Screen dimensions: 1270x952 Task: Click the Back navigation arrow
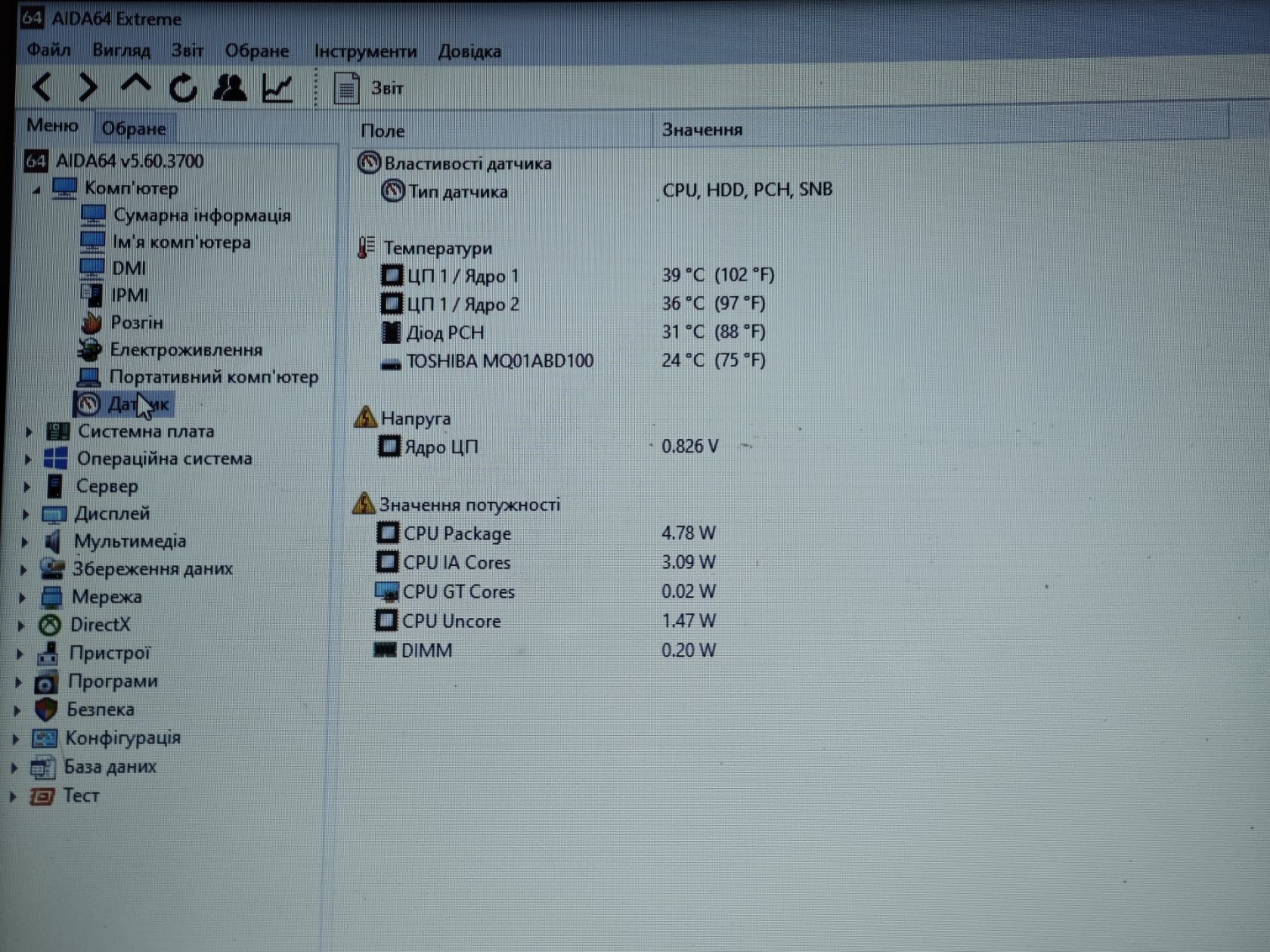pyautogui.click(x=42, y=88)
